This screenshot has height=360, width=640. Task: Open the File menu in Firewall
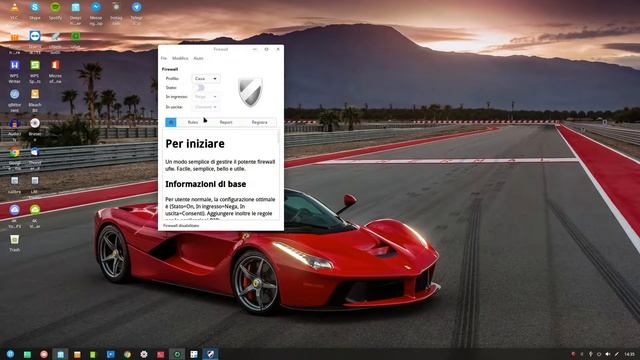164,58
